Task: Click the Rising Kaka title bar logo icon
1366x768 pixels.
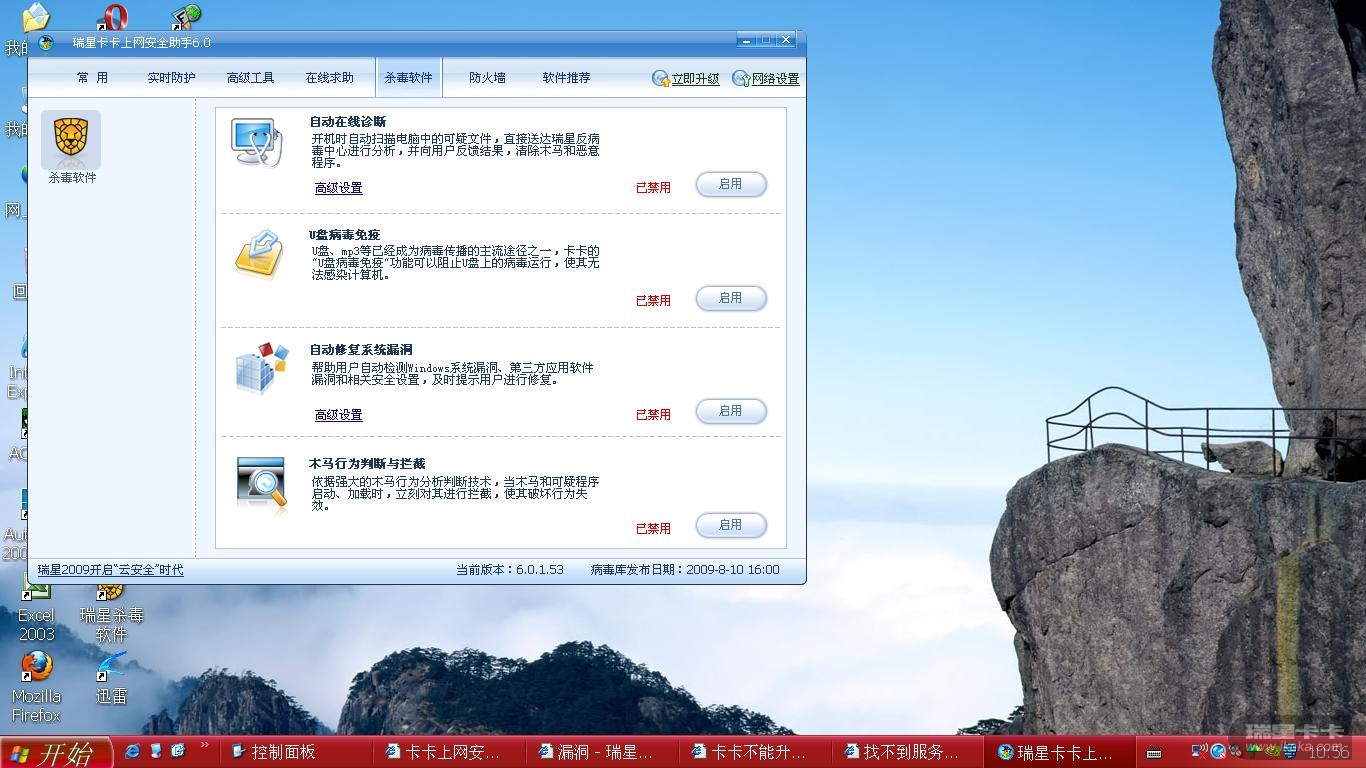Action: click(46, 42)
